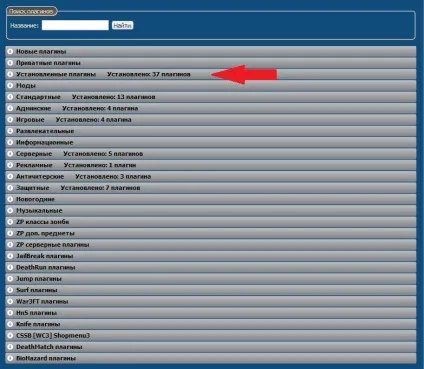Image resolution: width=424 pixels, height=369 pixels.
Task: Click the plus icon beside DeathMatch плагины
Action: [10, 346]
